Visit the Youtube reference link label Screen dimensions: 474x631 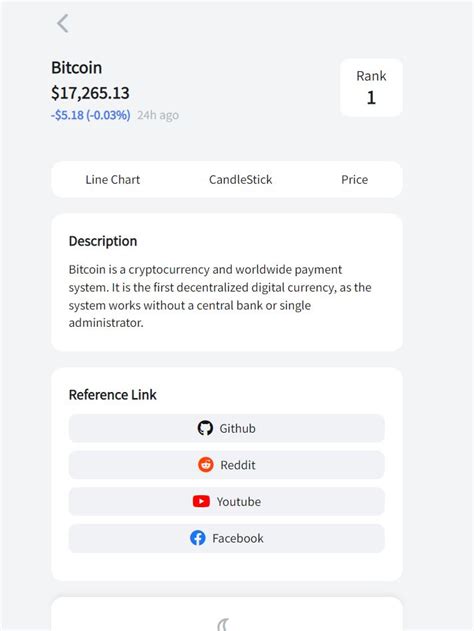[239, 502]
